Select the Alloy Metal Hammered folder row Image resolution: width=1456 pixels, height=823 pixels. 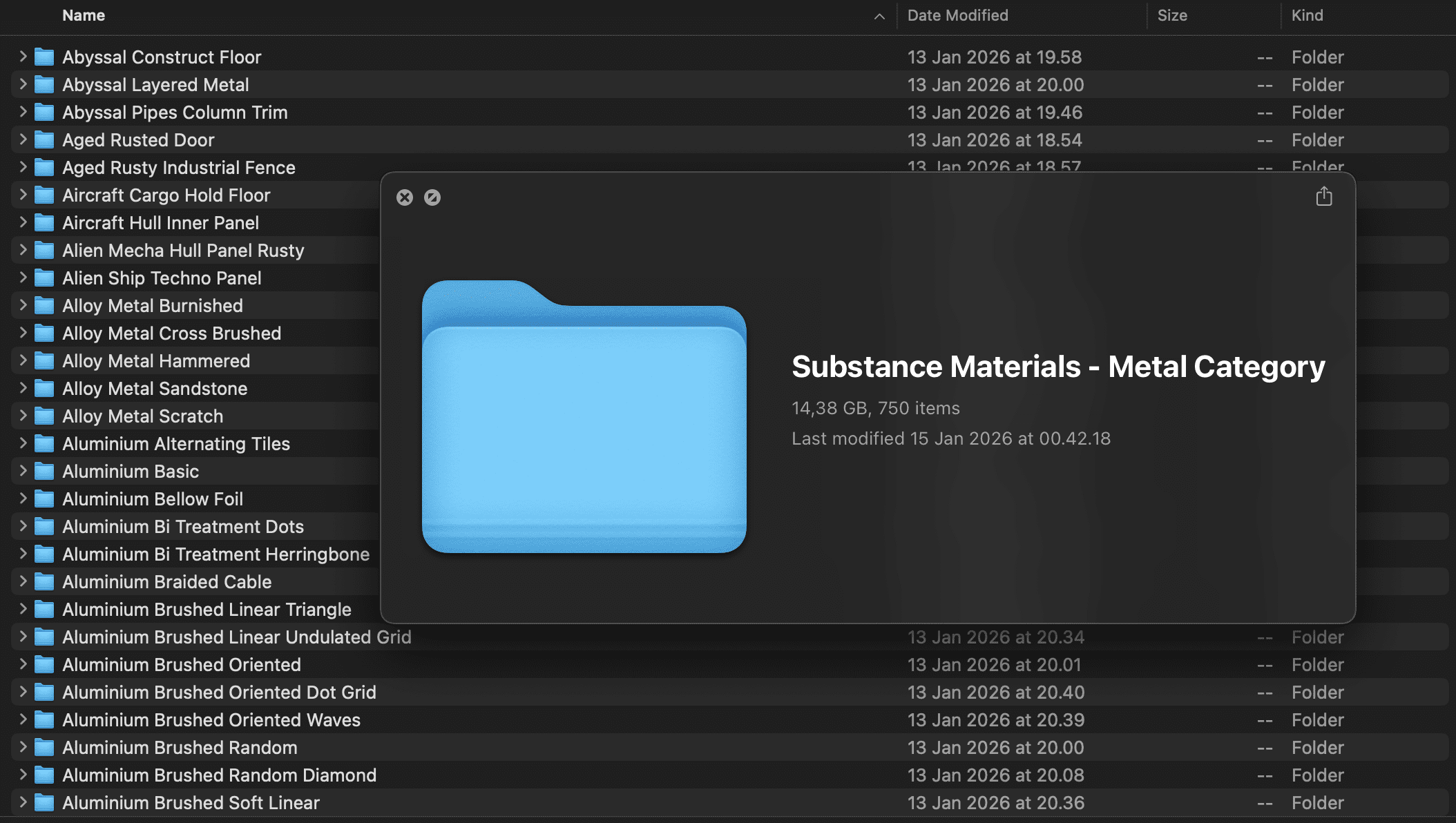(x=156, y=360)
